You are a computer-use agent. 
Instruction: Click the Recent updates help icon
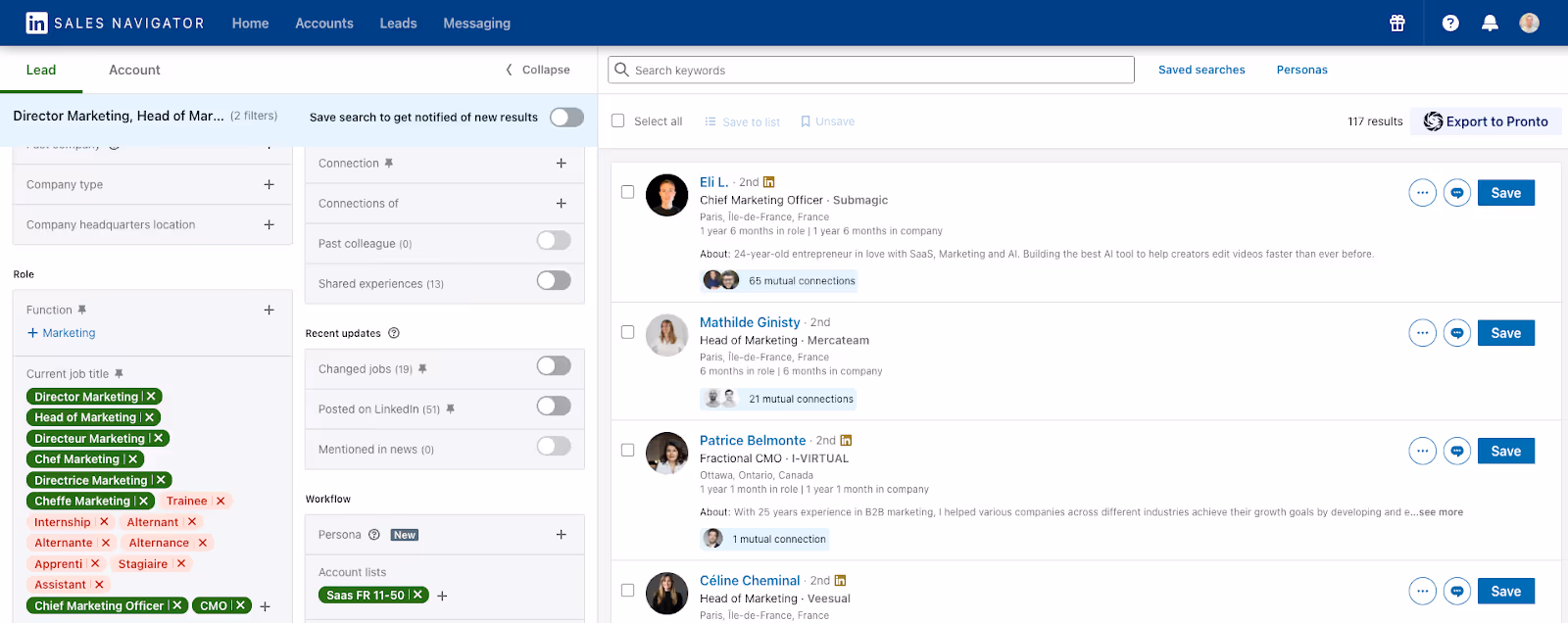[x=394, y=333]
